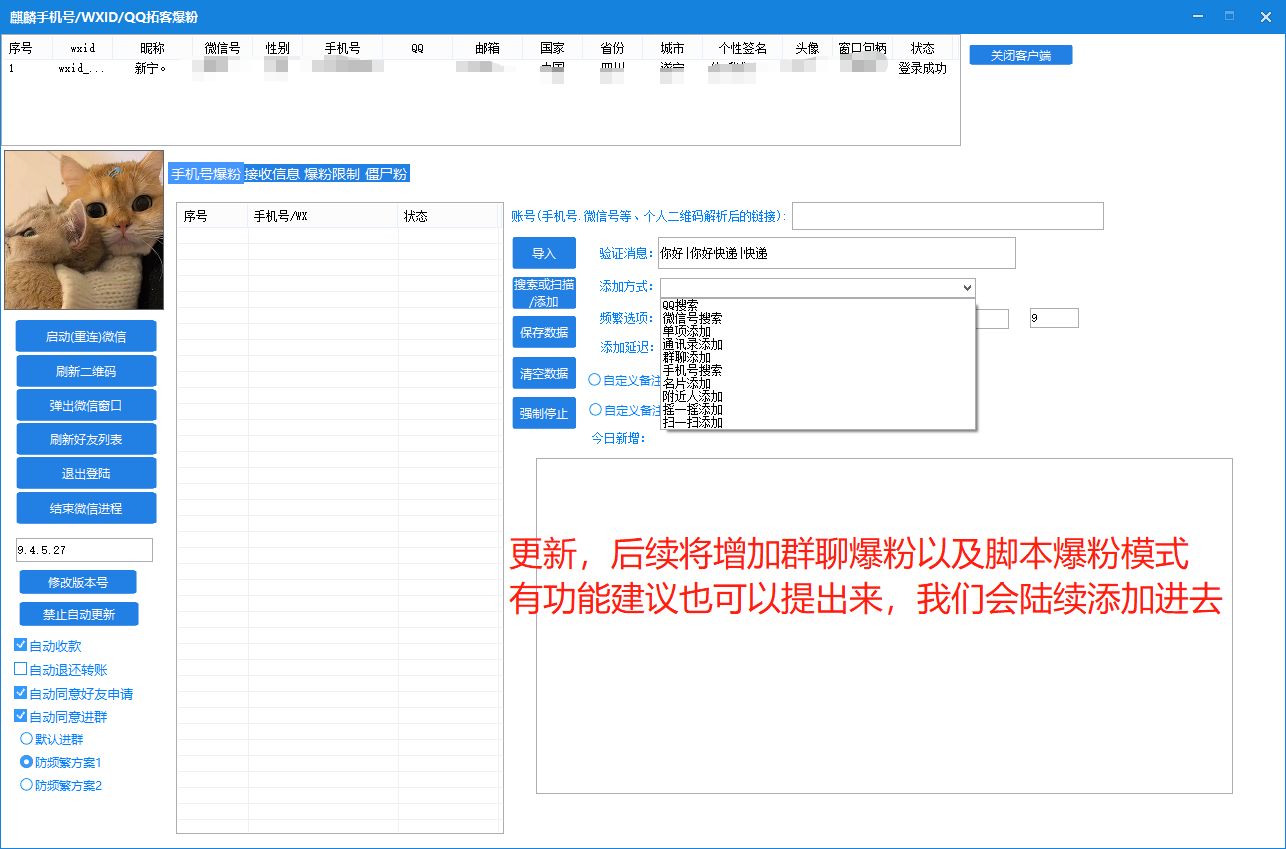Log out using 退出登陆 button
Viewport: 1286px width, 849px height.
tap(86, 473)
